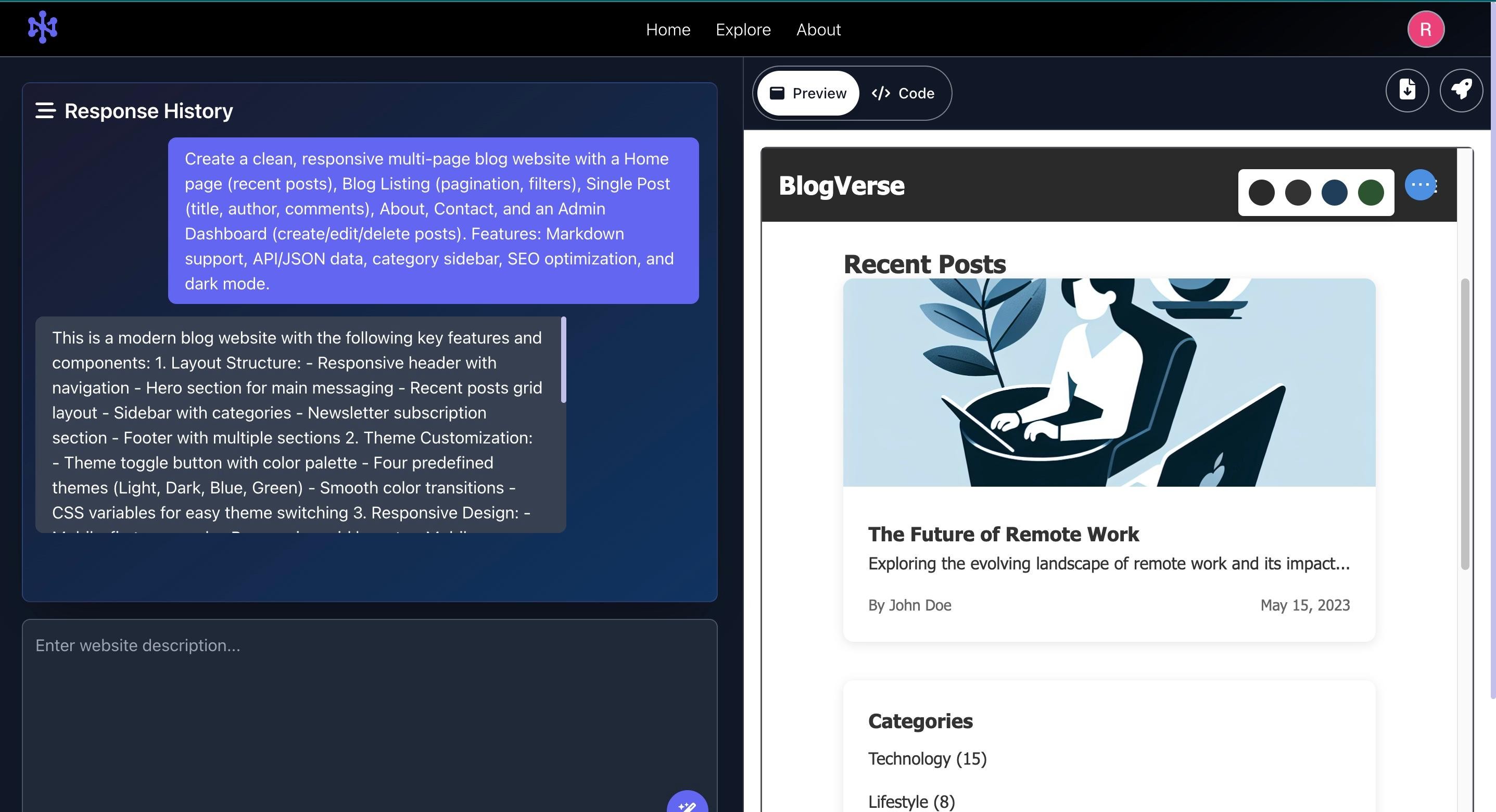Click the remote work post thumbnail image
The width and height of the screenshot is (1496, 812).
pos(1109,382)
